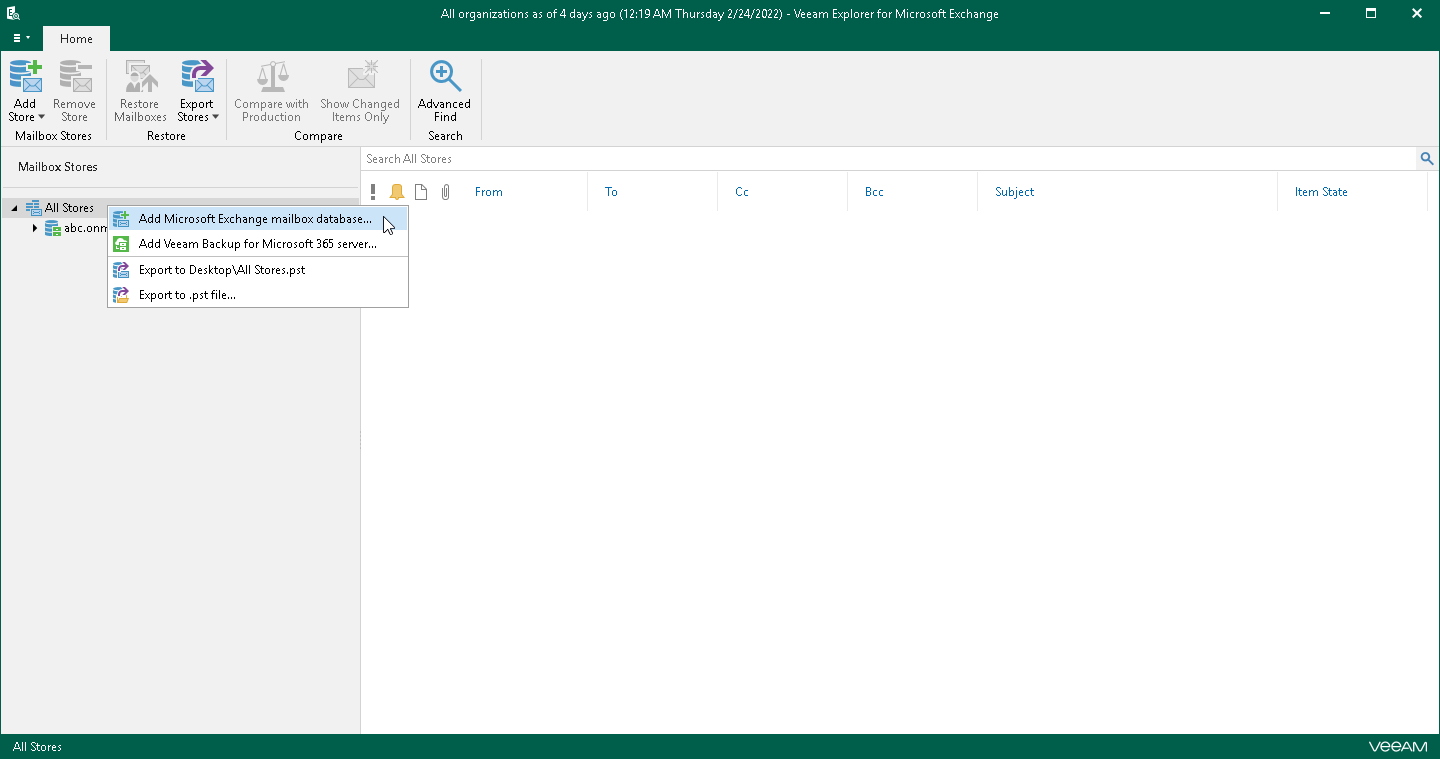Click icon beside Export to .pst file

click(x=121, y=295)
